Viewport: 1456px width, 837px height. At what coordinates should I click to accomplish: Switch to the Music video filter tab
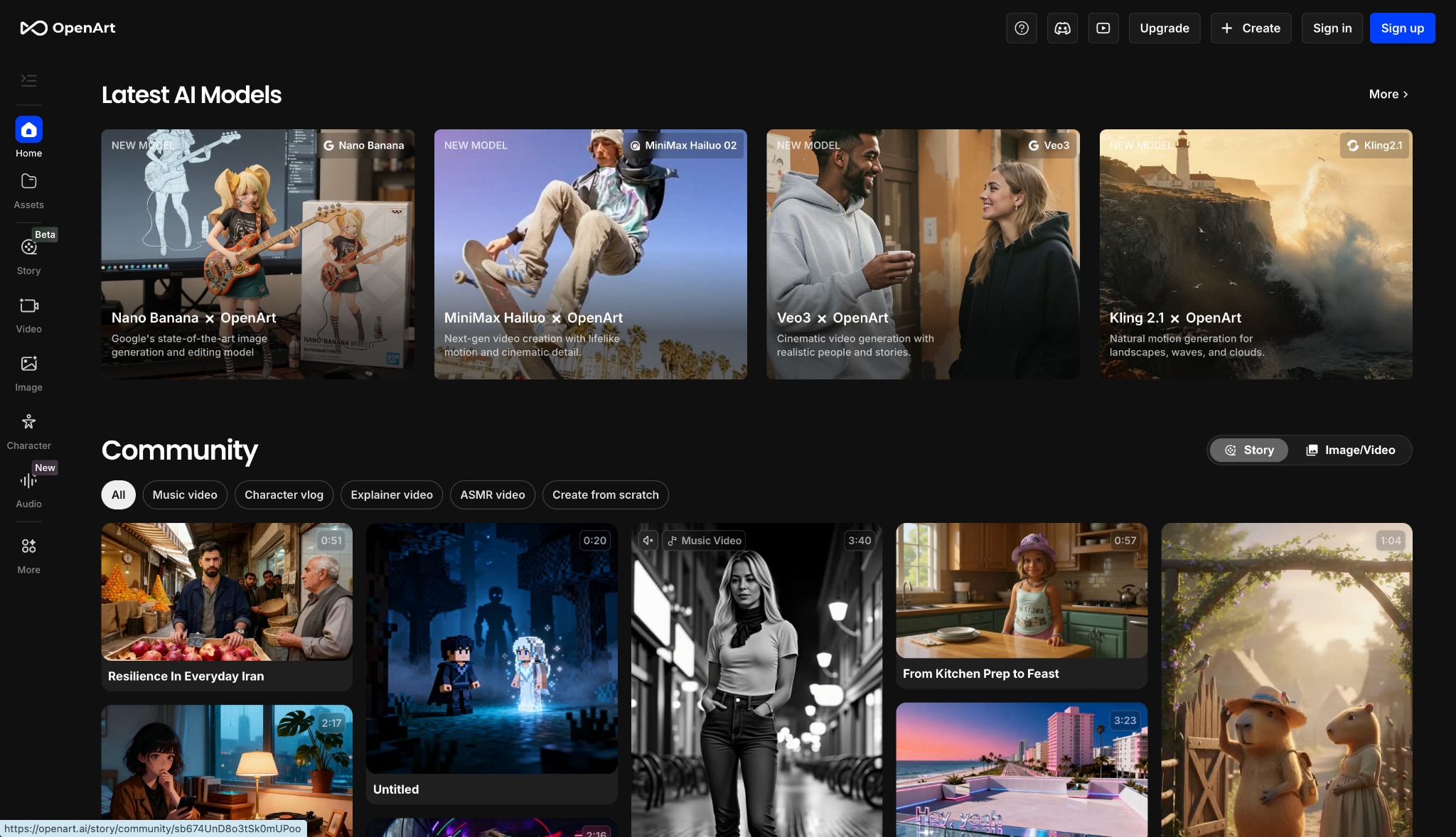[184, 495]
